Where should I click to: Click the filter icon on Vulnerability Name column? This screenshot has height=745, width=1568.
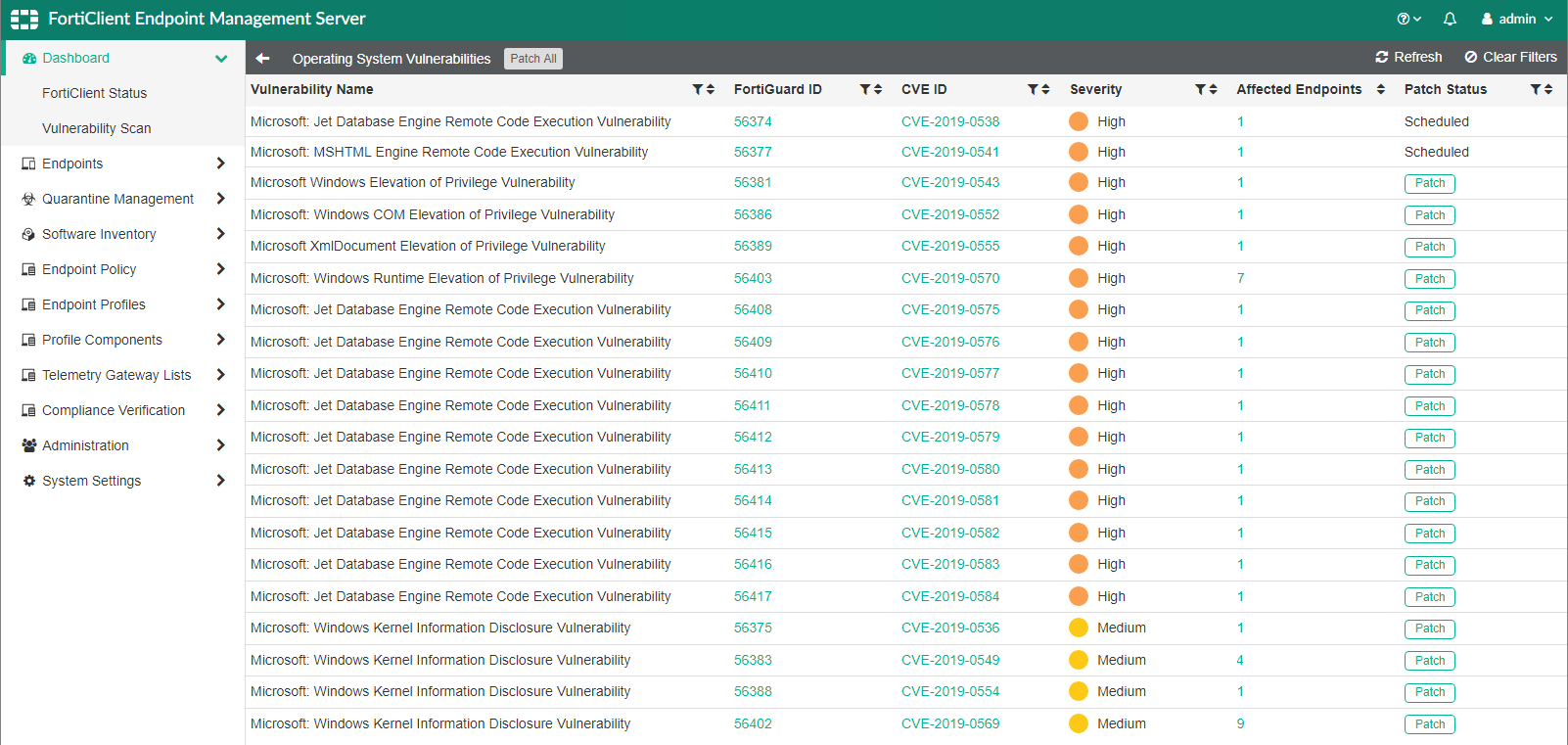coord(698,89)
